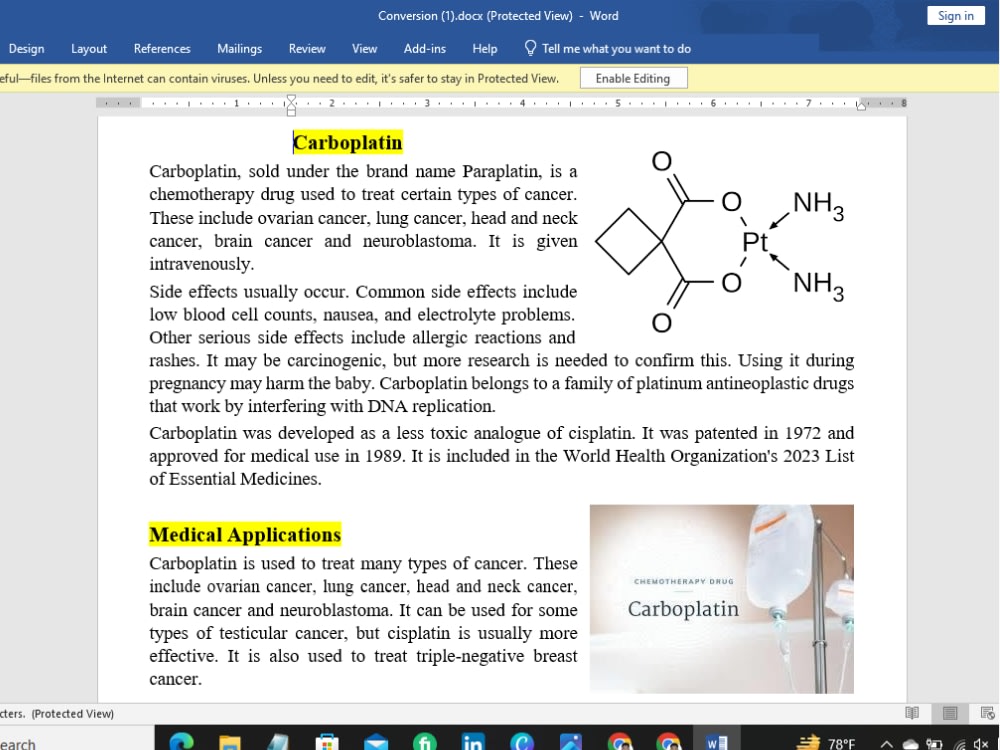Image resolution: width=1000 pixels, height=750 pixels.
Task: Switch to Read Mode view in status bar
Action: tap(912, 713)
